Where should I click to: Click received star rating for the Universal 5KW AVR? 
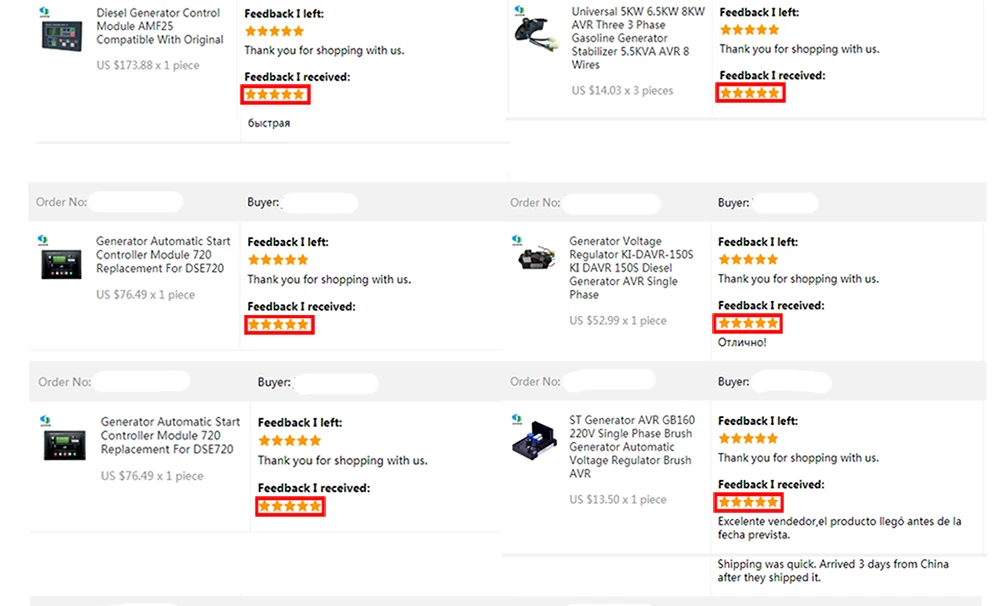click(749, 93)
